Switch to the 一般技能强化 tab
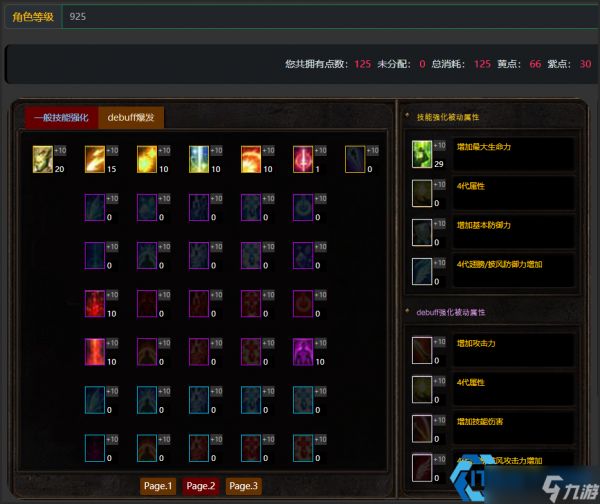Viewport: 600px width, 504px height. [61, 117]
